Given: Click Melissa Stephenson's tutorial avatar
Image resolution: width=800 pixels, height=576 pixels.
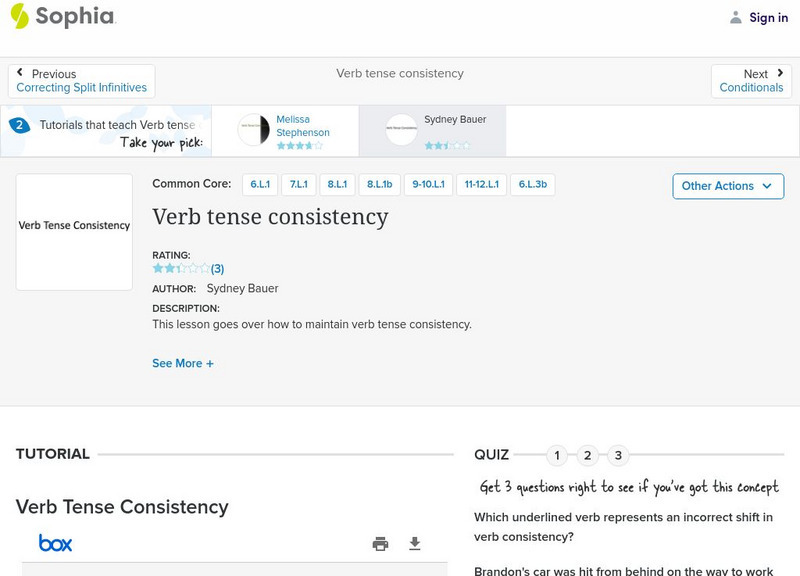Looking at the screenshot, I should [253, 130].
